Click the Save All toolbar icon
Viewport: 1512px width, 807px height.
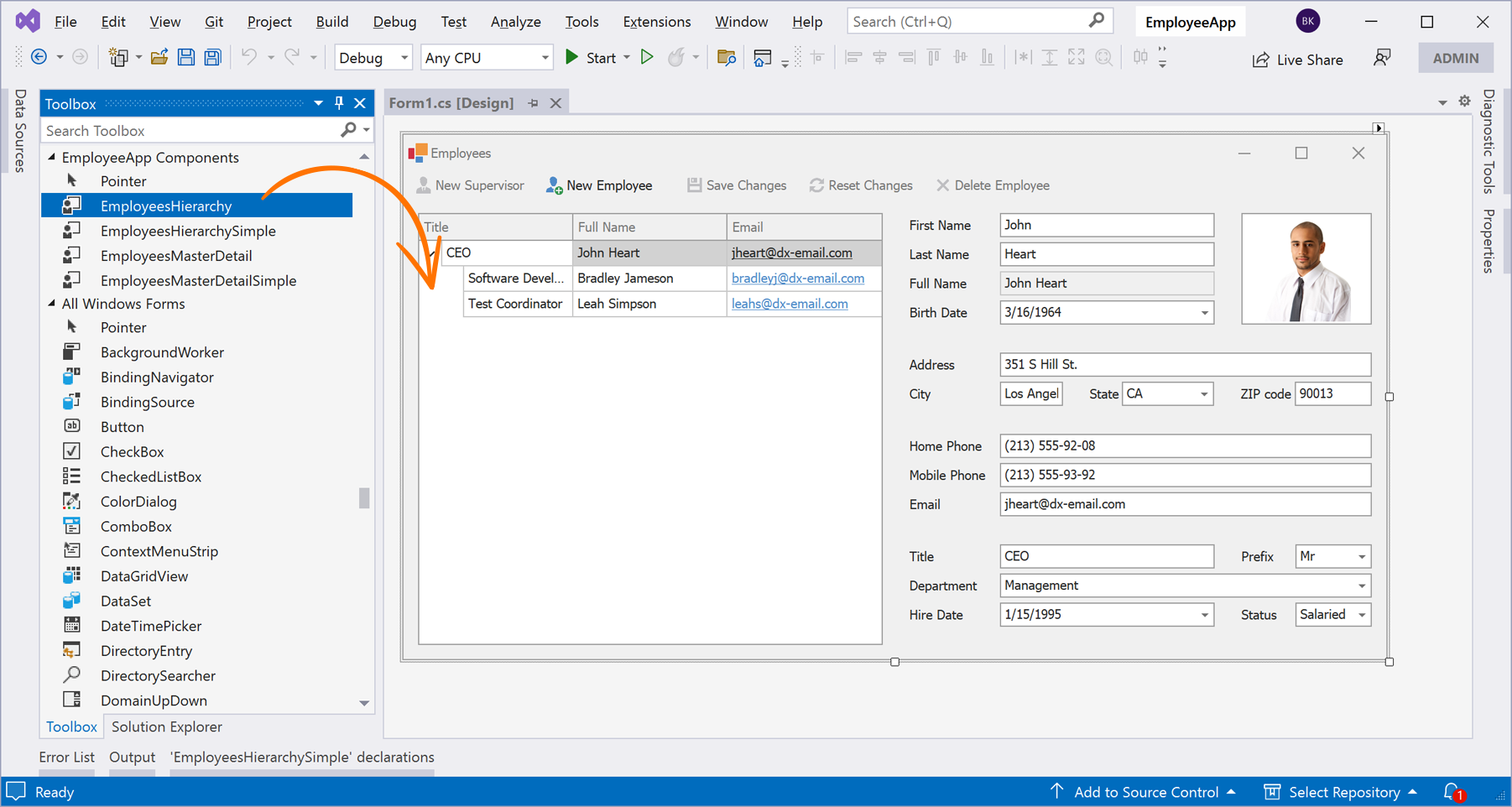213,58
